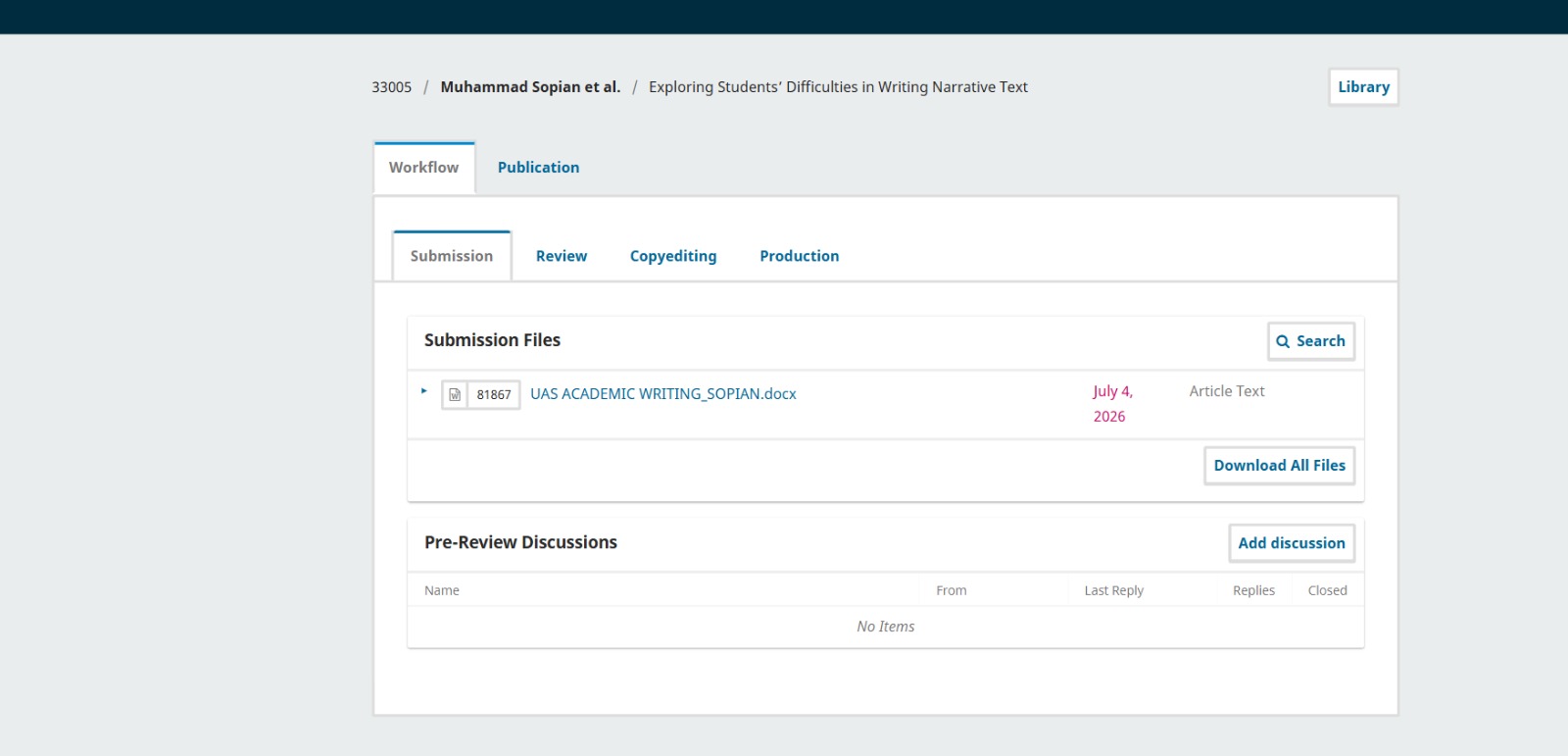The width and height of the screenshot is (1568, 756).
Task: Click the document icon beside file 81867
Action: 455,394
